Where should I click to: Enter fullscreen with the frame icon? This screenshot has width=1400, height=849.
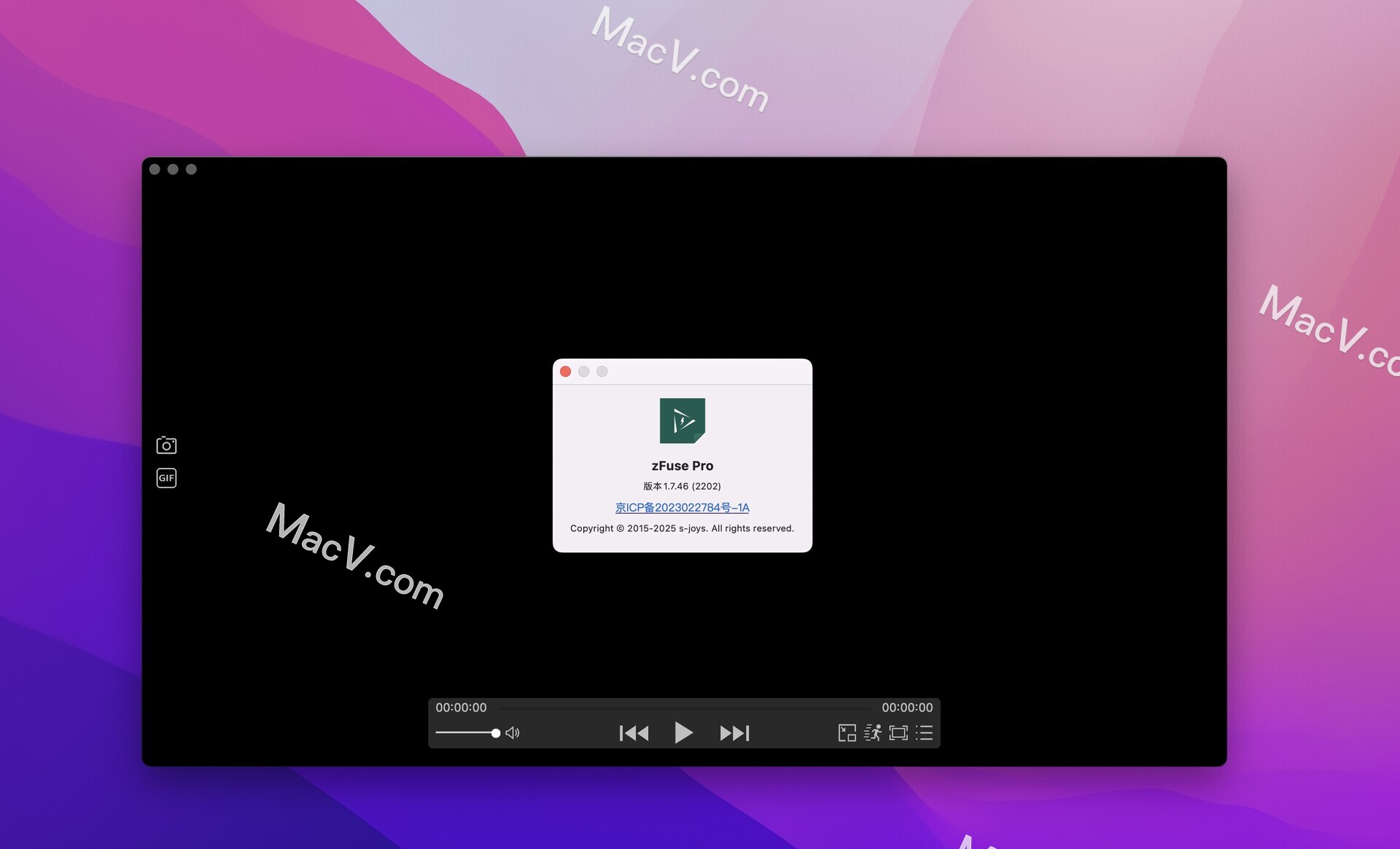[898, 733]
